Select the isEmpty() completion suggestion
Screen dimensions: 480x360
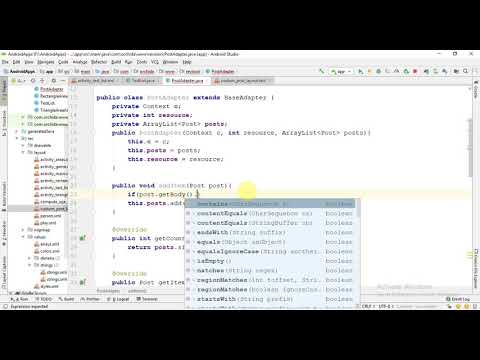270,261
